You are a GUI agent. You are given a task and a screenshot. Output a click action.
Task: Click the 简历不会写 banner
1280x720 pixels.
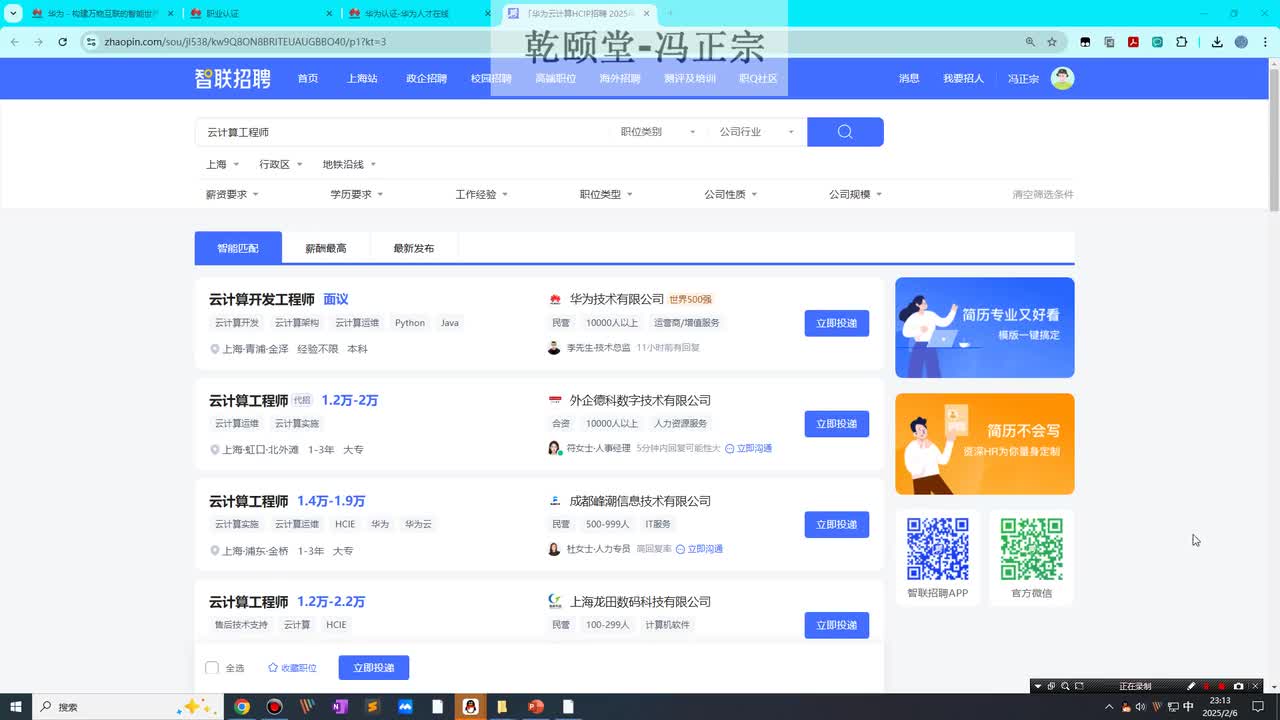985,444
